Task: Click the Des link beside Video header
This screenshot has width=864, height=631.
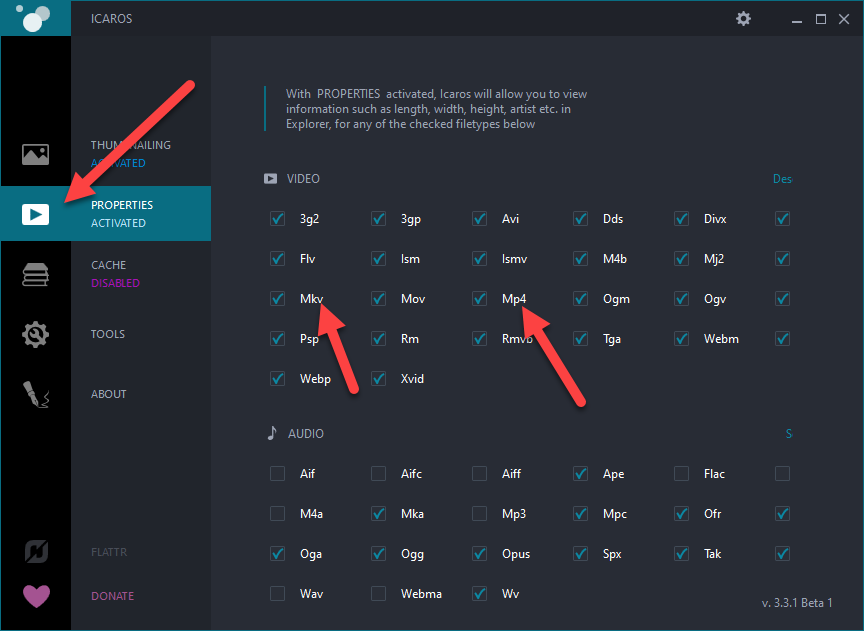Action: click(x=782, y=179)
